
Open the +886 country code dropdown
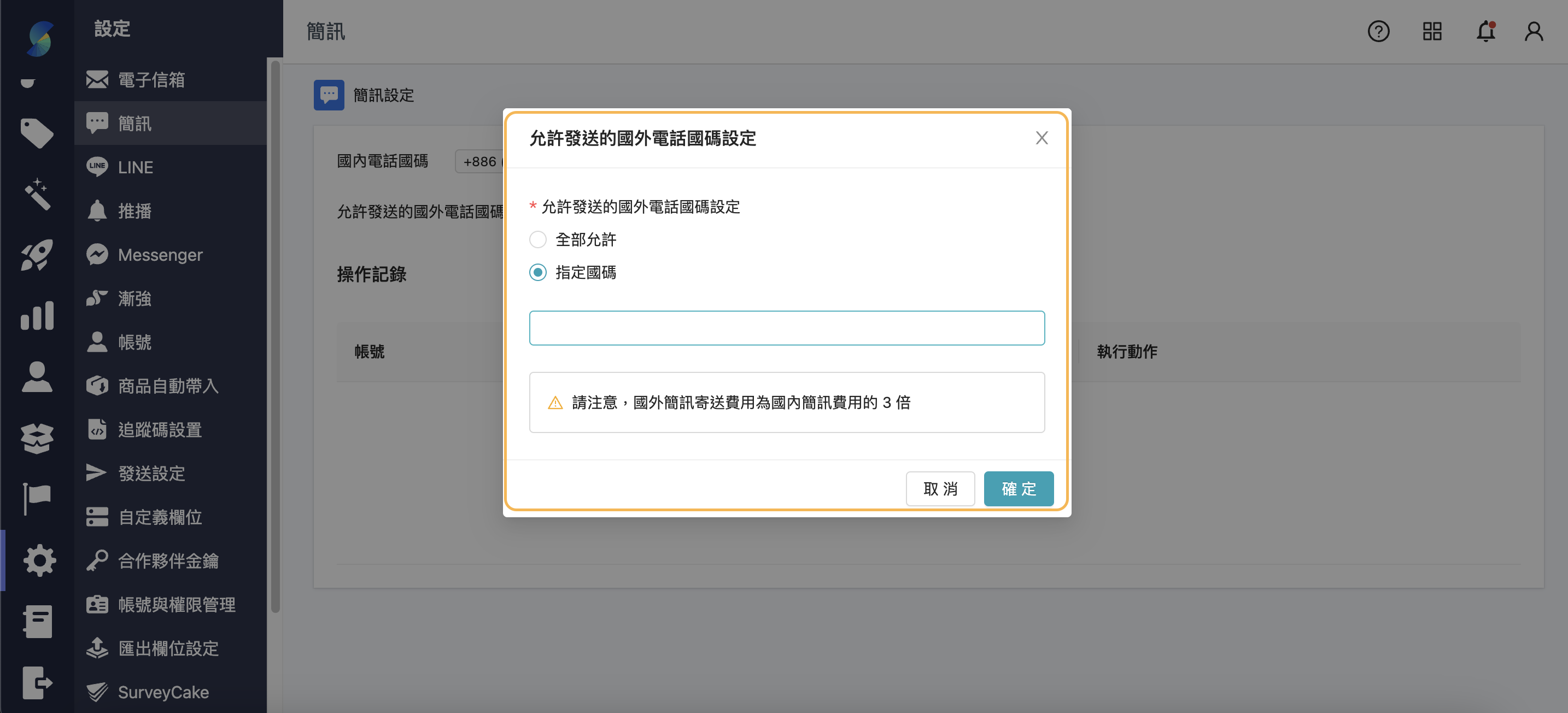click(x=481, y=161)
